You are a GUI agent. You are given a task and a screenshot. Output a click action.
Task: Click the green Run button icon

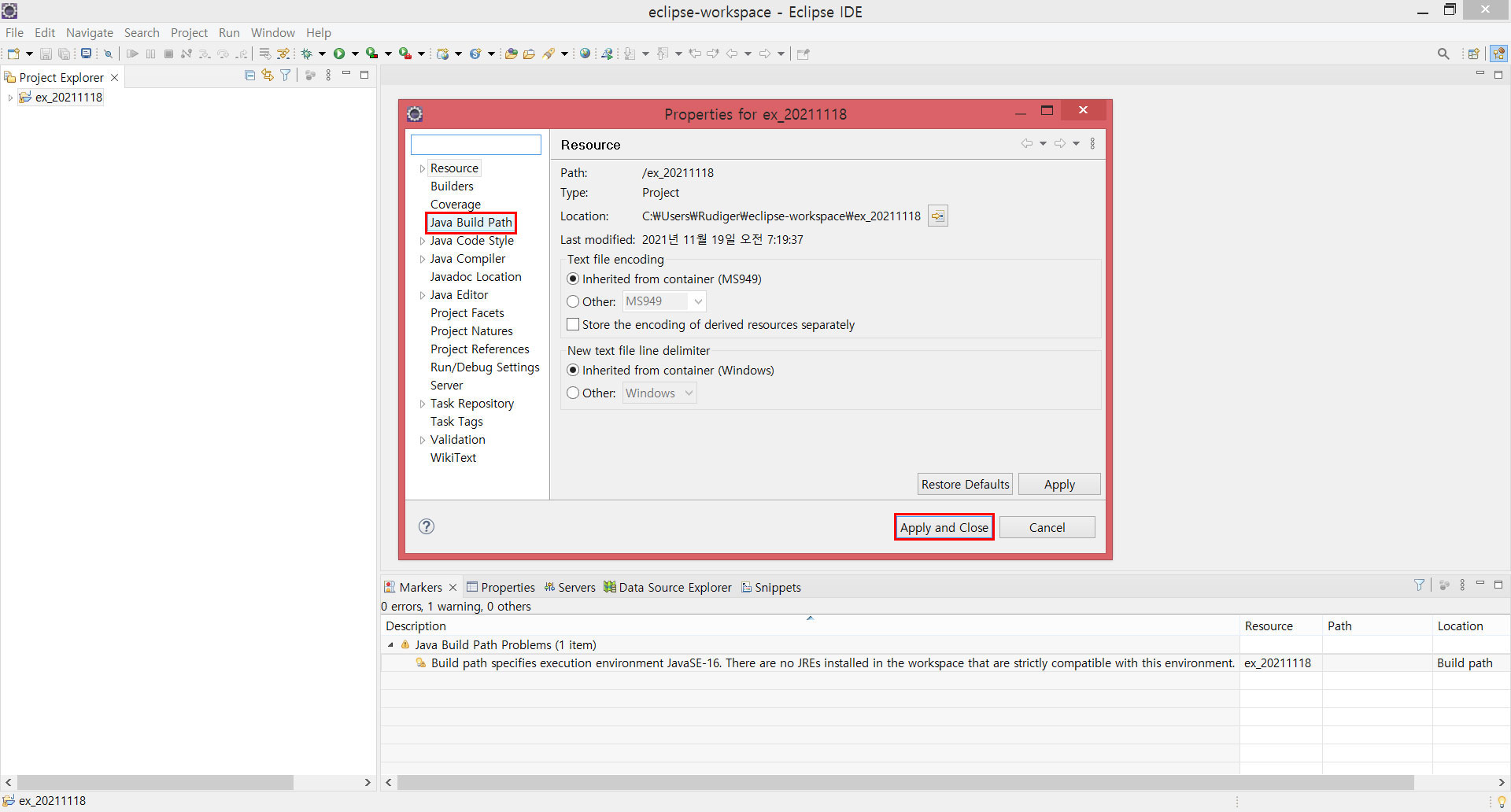[339, 54]
